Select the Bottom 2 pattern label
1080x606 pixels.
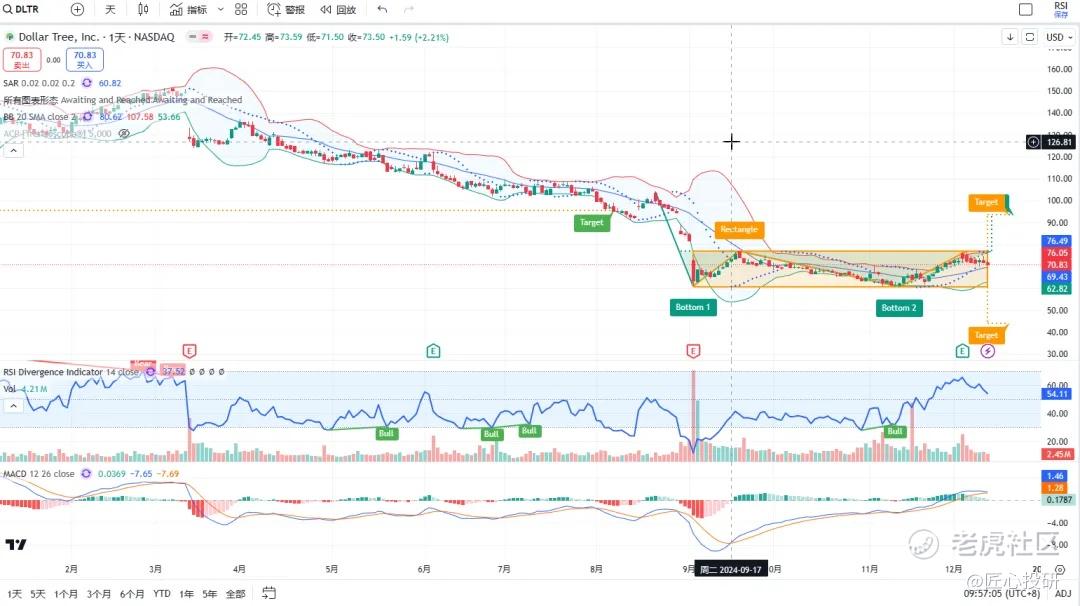[x=899, y=308]
